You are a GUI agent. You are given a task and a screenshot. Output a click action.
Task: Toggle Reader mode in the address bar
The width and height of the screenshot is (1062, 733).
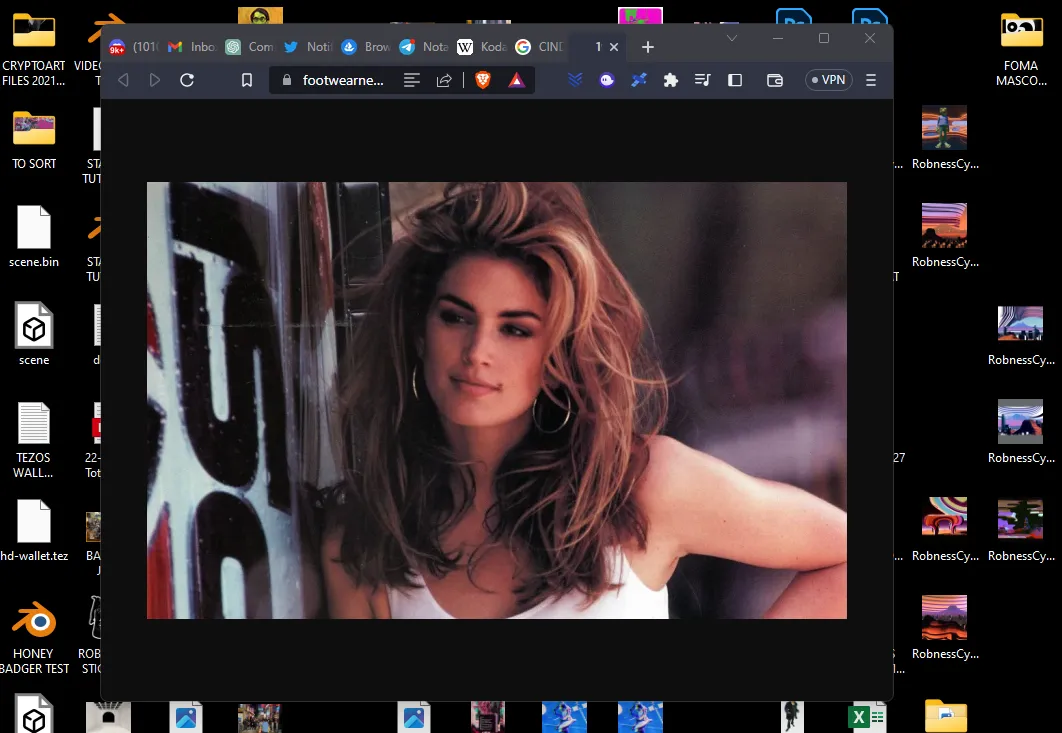(411, 80)
